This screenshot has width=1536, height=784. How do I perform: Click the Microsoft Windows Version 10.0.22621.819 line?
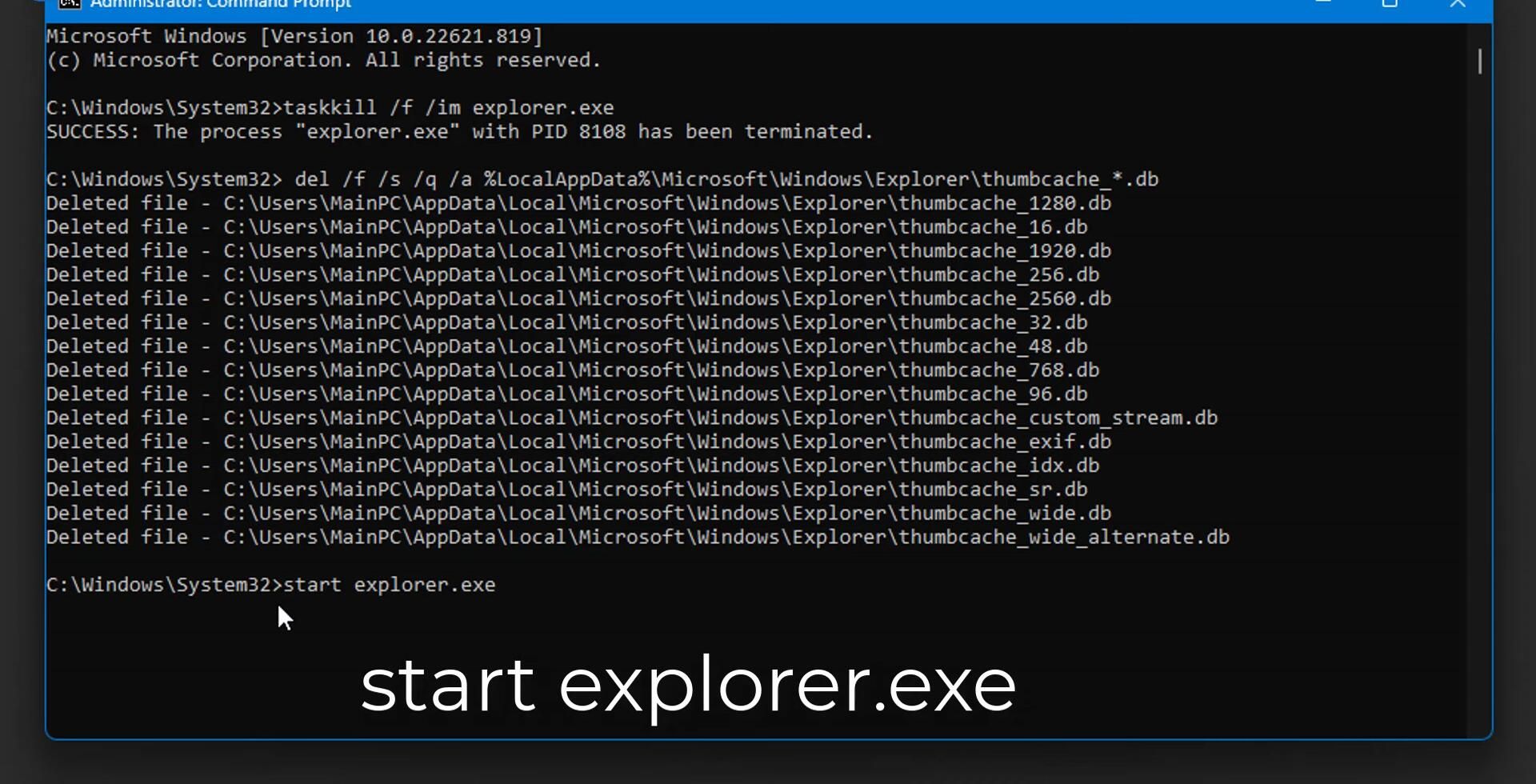coord(294,36)
